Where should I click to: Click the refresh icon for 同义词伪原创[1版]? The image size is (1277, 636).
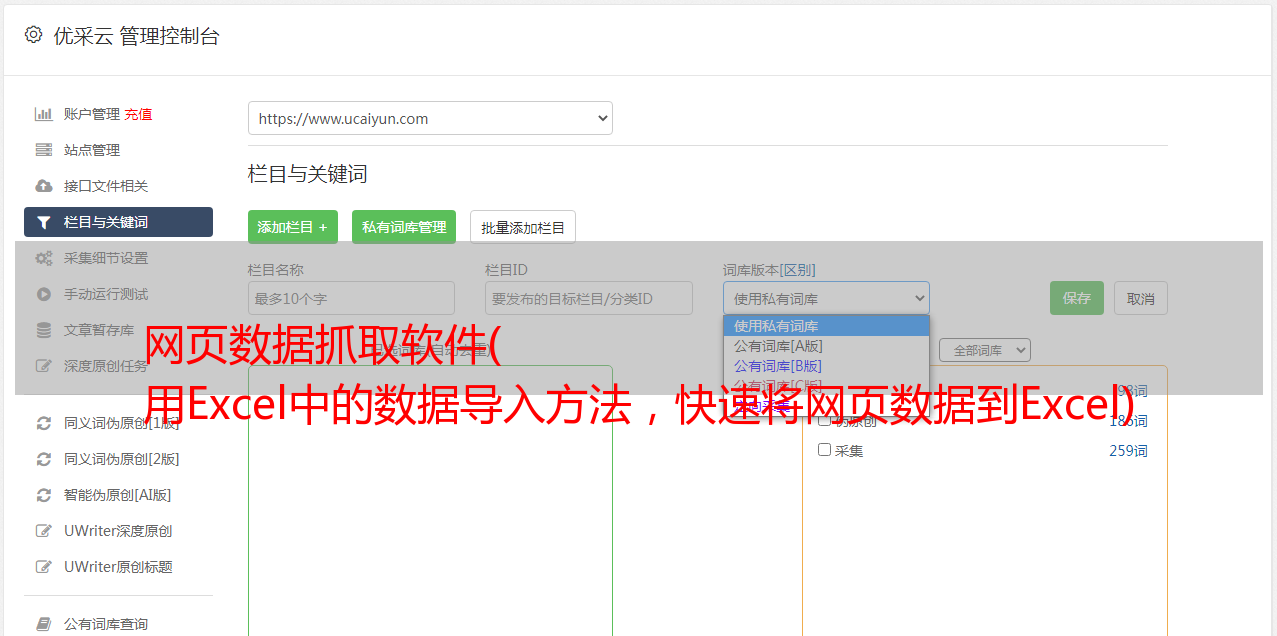pyautogui.click(x=44, y=423)
